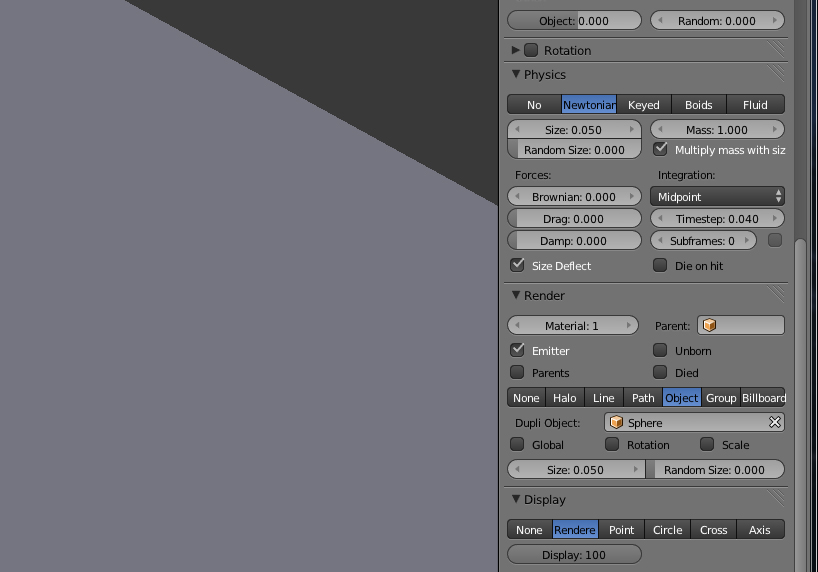
Task: Increase the Material 1 index arrow
Action: point(629,326)
